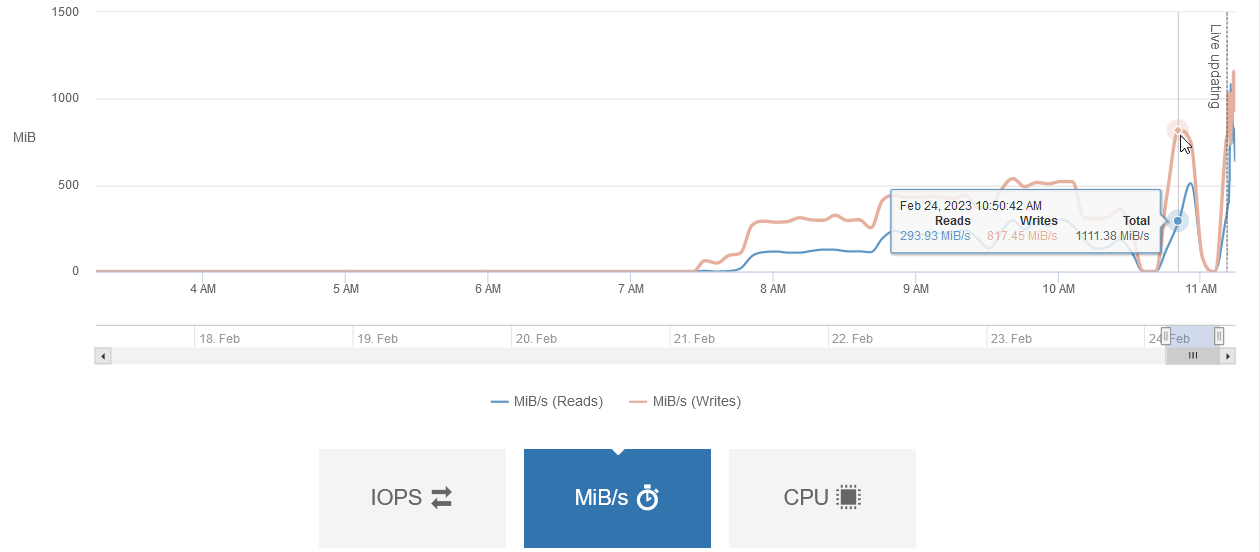This screenshot has height=552, width=1260.
Task: Click the navigator scrollbar left arrow
Action: 103,356
